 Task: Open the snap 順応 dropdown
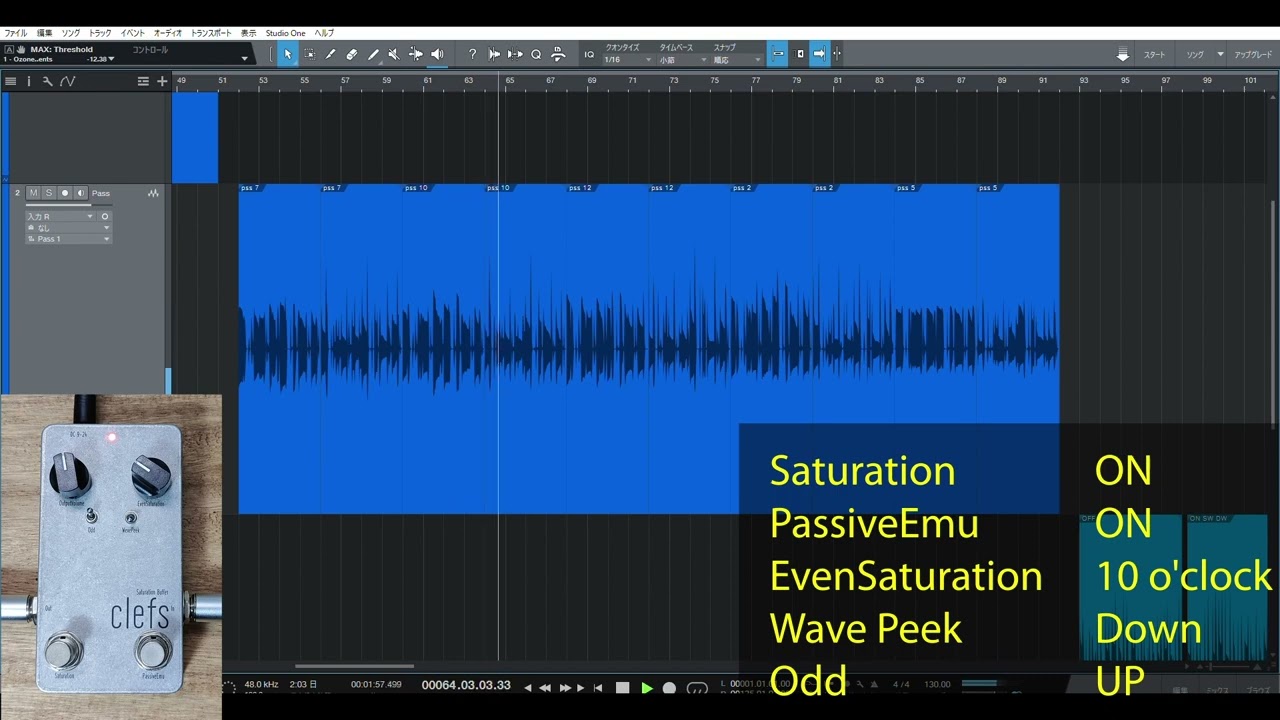coord(736,60)
